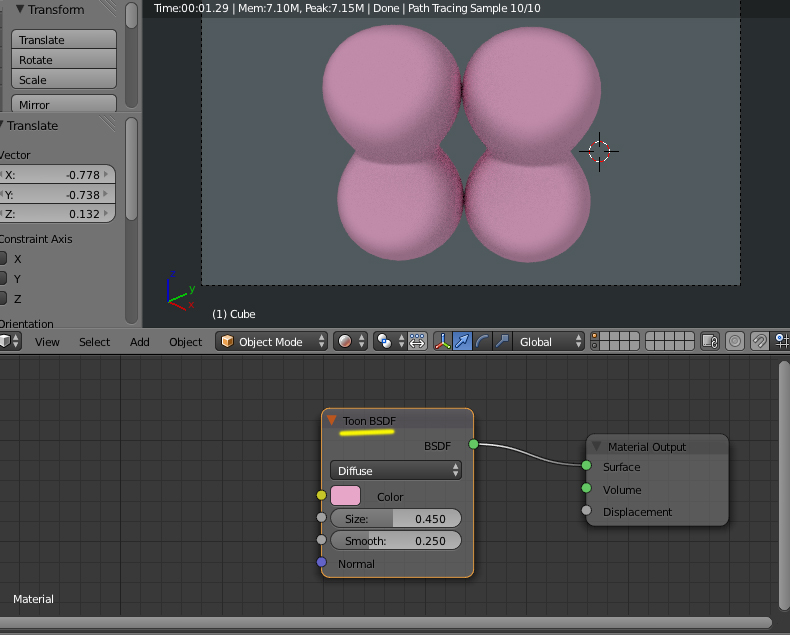Toggle the 3D manipulator axes icon
This screenshot has height=635, width=790.
442,341
